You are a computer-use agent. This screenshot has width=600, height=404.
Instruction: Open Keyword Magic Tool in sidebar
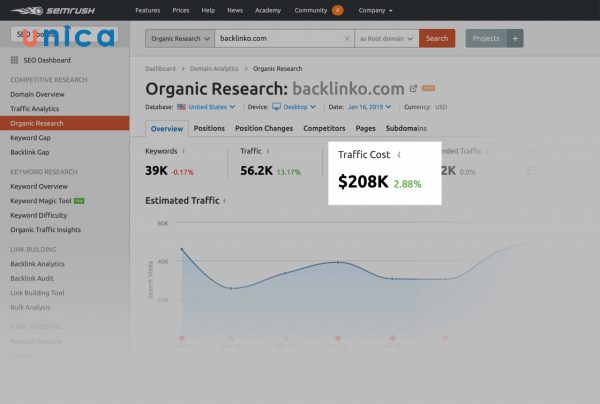click(x=41, y=201)
